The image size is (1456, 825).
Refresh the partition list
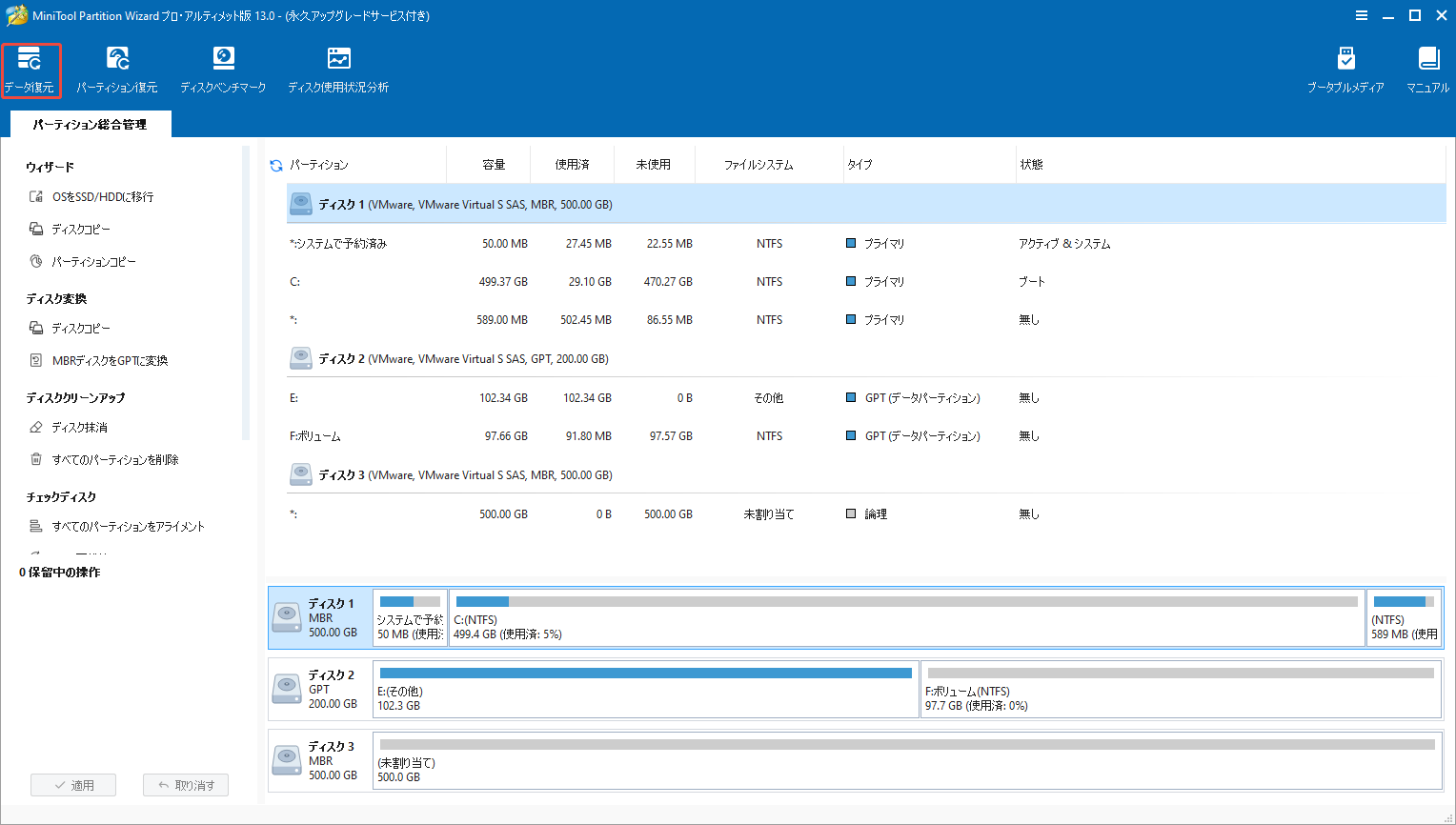[x=275, y=163]
